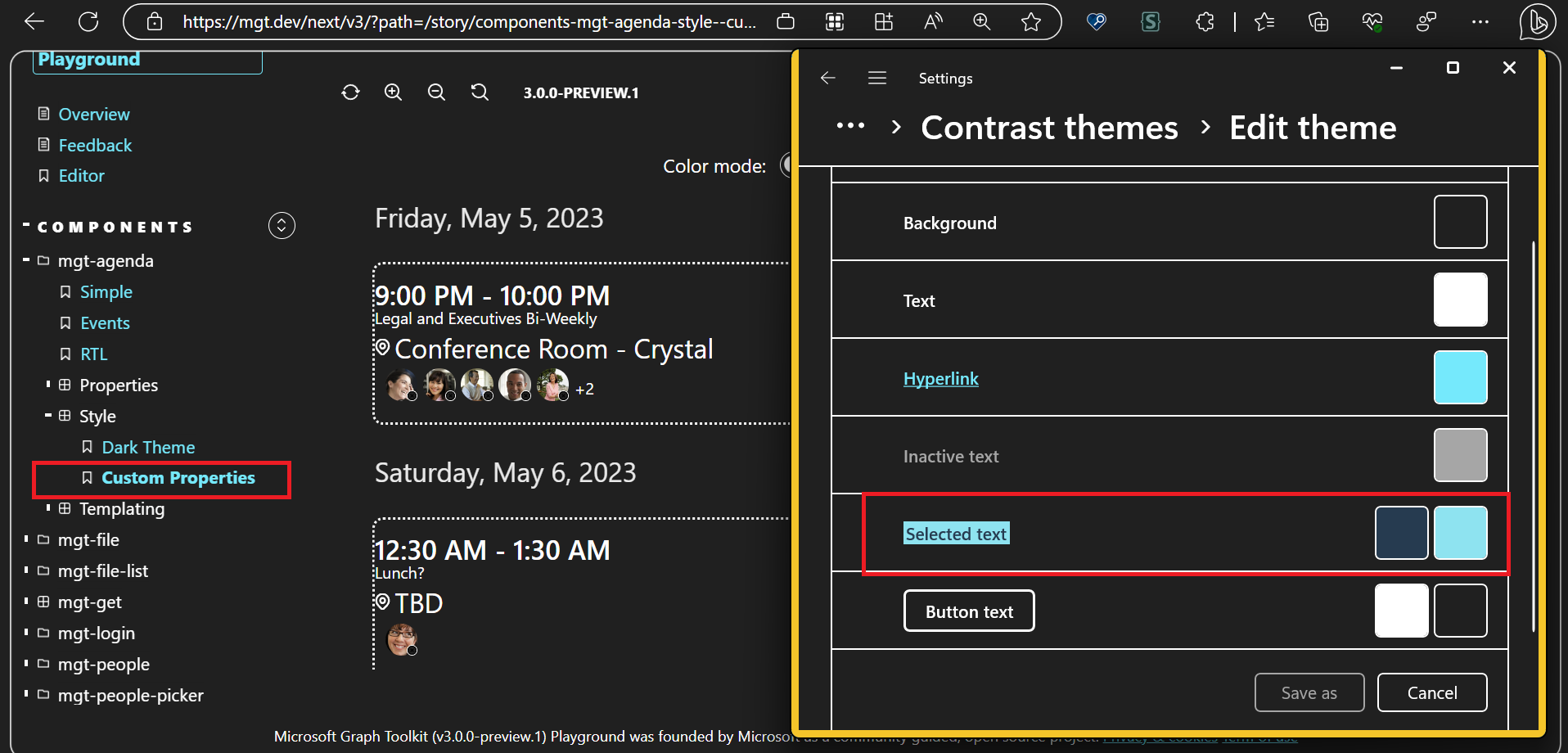Reset the story zoom level

(480, 92)
